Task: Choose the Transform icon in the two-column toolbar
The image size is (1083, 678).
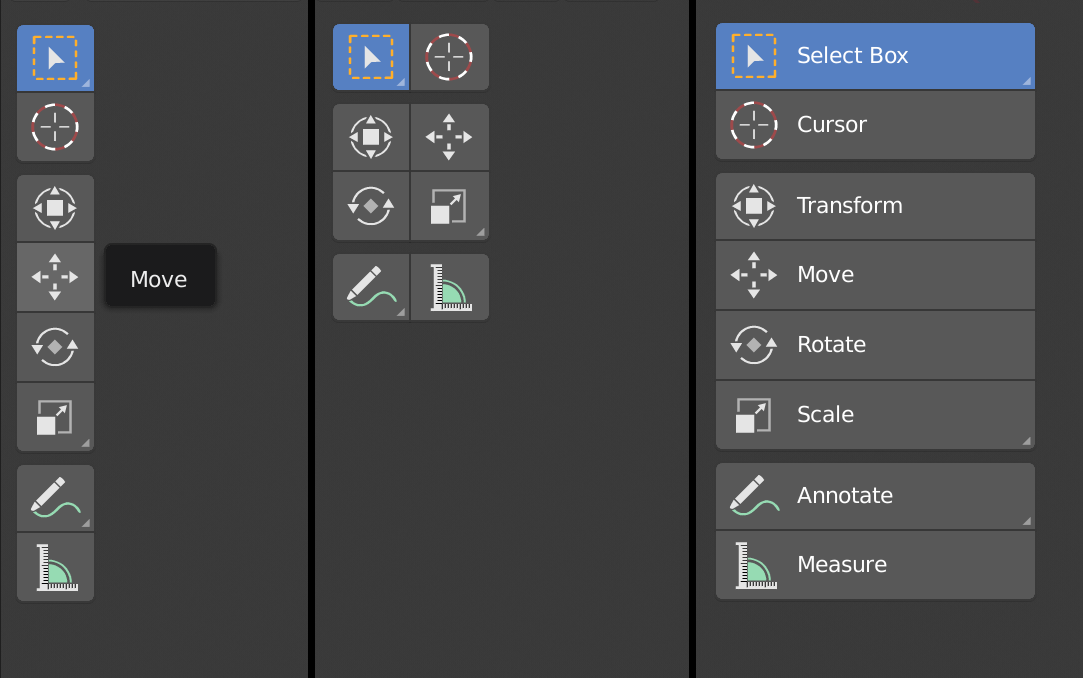Action: (x=371, y=137)
